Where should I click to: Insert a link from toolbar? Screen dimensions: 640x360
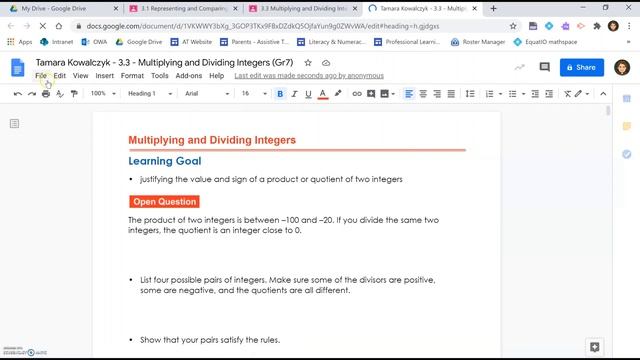point(357,94)
